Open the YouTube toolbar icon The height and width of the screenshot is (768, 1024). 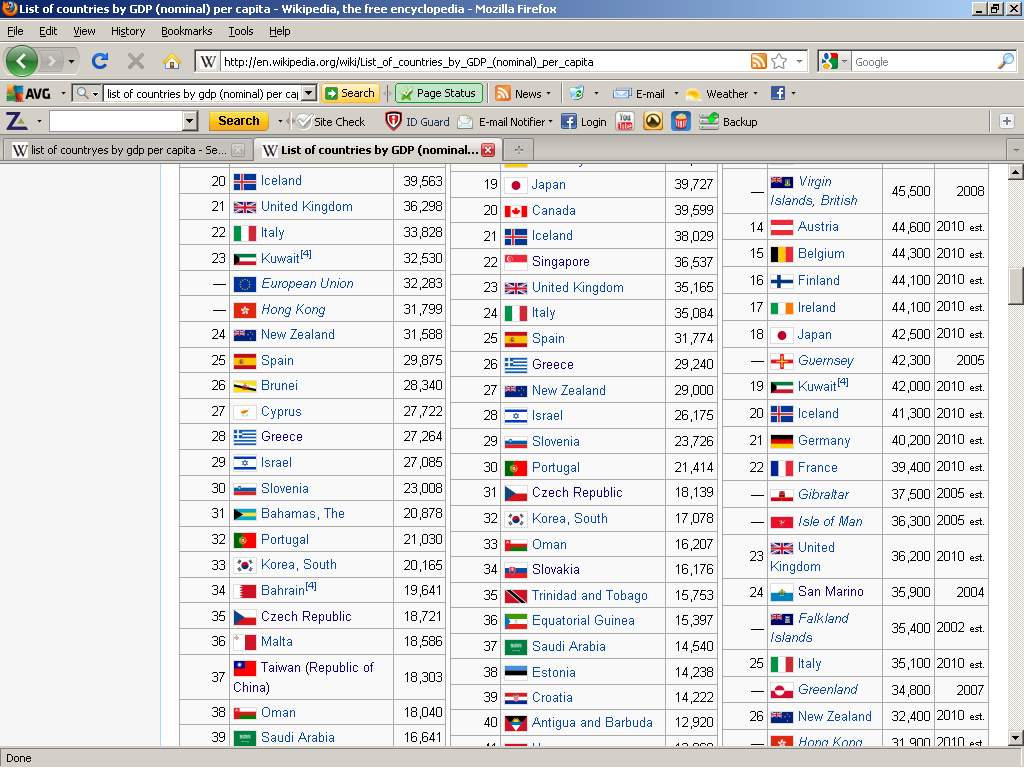625,121
